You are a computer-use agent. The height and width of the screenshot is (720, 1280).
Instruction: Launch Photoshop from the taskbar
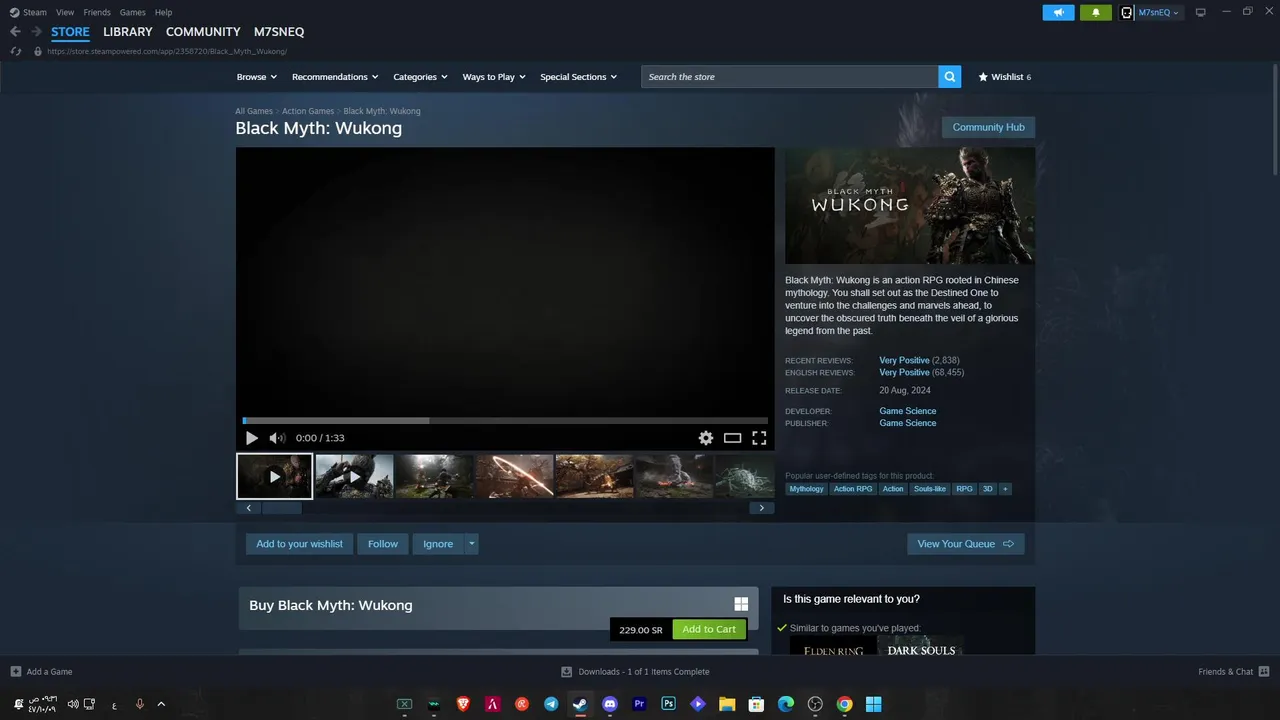668,704
